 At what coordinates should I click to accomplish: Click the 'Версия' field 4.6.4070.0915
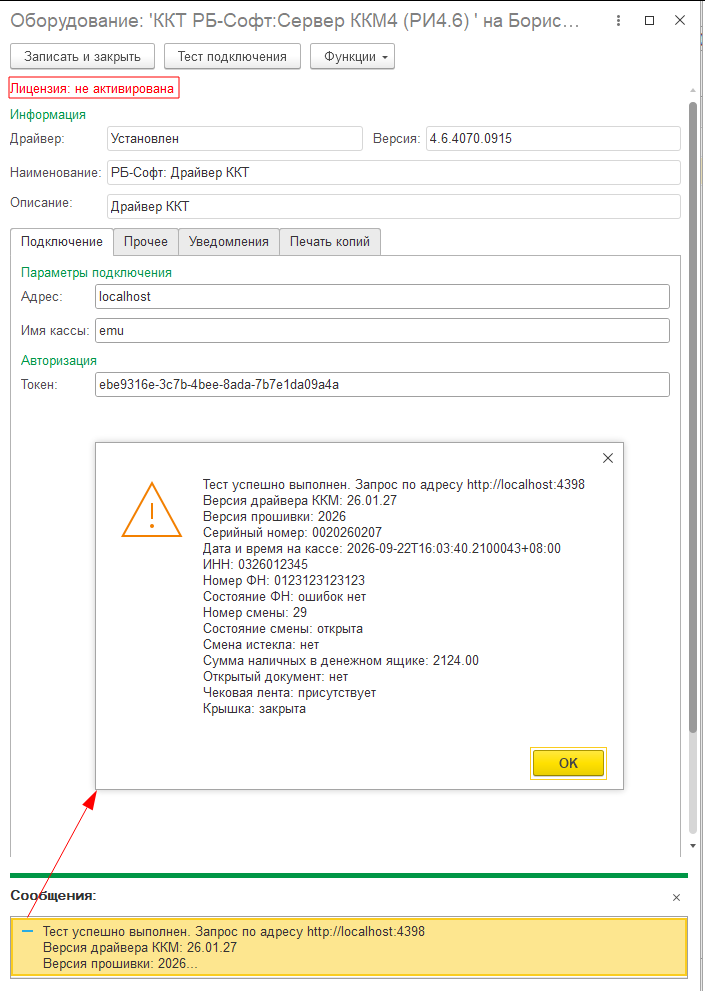point(553,138)
